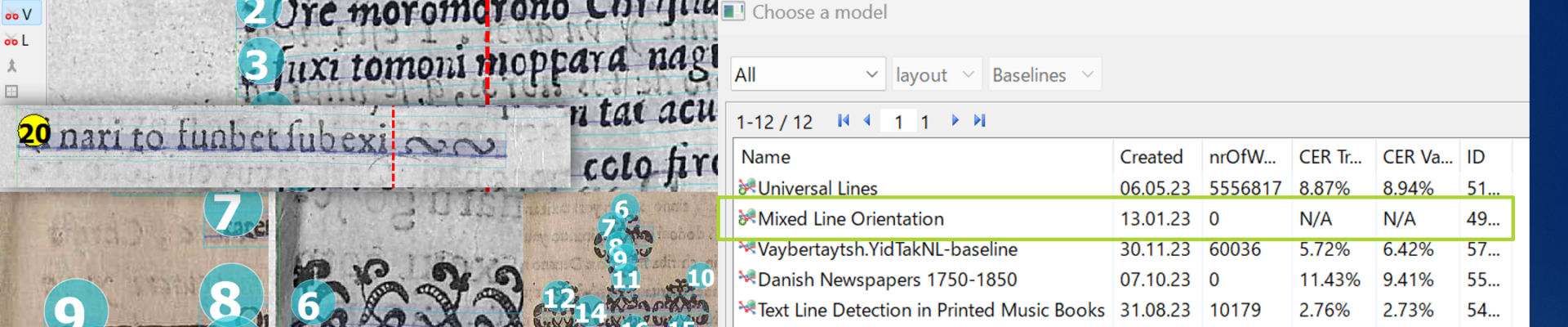The height and width of the screenshot is (327, 1568).
Task: Click the Choose a model window icon
Action: tap(733, 11)
